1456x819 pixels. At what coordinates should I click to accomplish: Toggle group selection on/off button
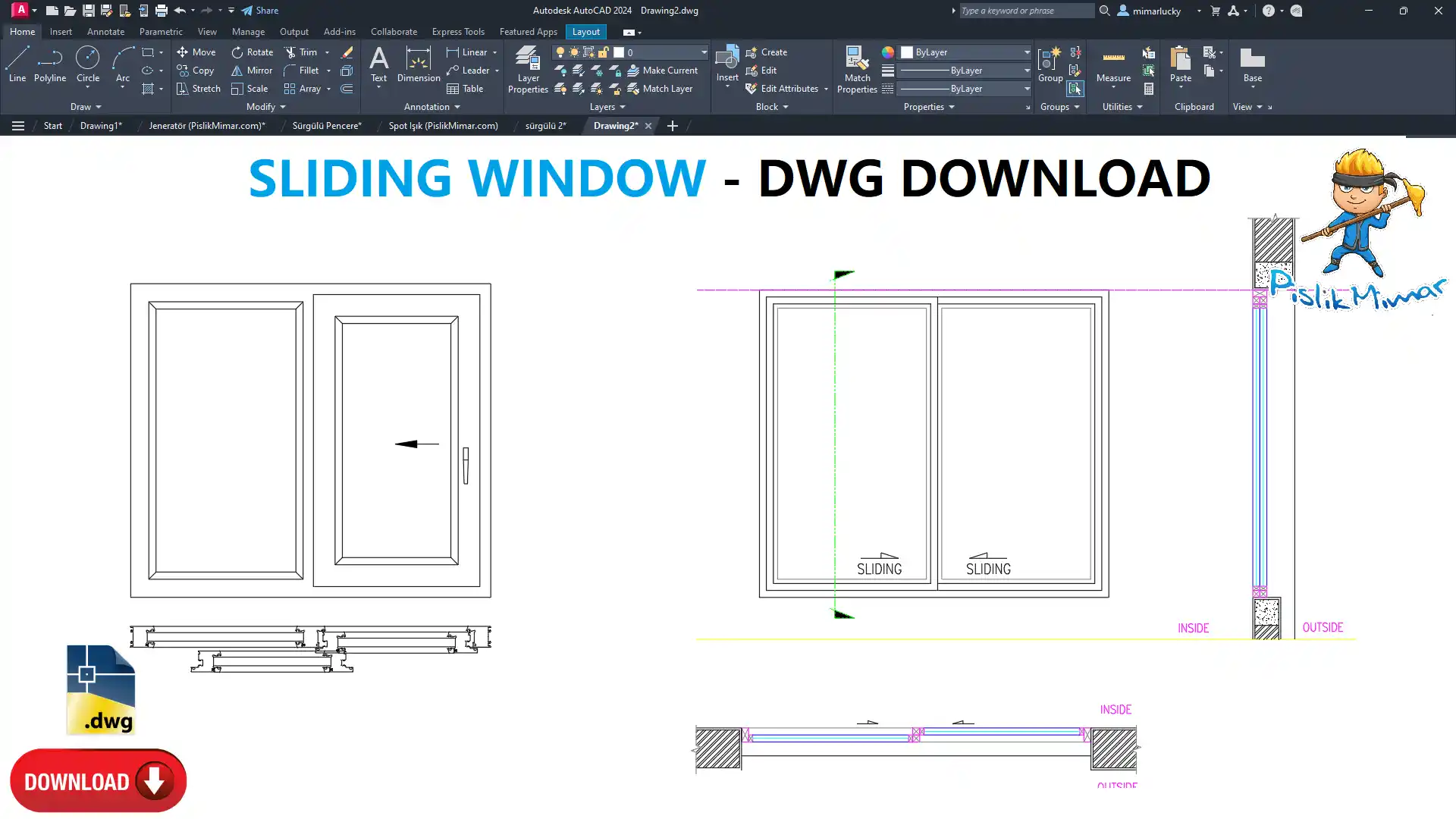tap(1075, 89)
